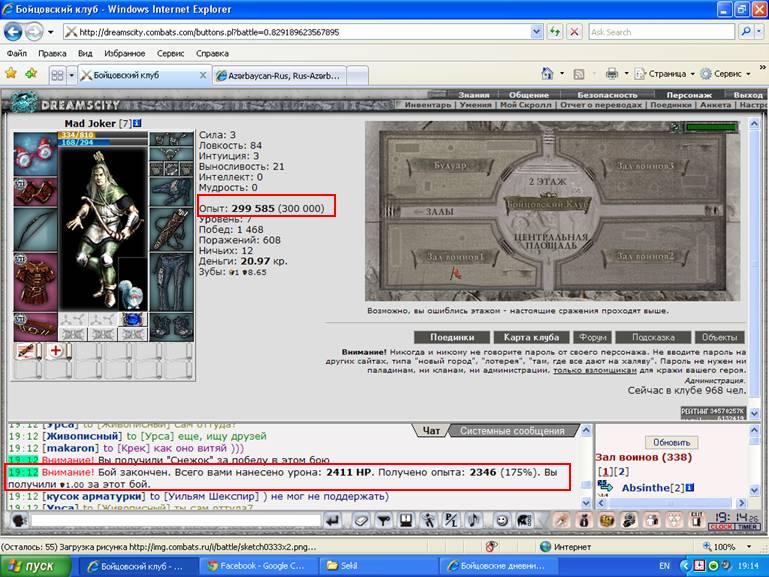This screenshot has height=577, width=769.
Task: Open the Страница dropdown menu
Action: click(665, 74)
